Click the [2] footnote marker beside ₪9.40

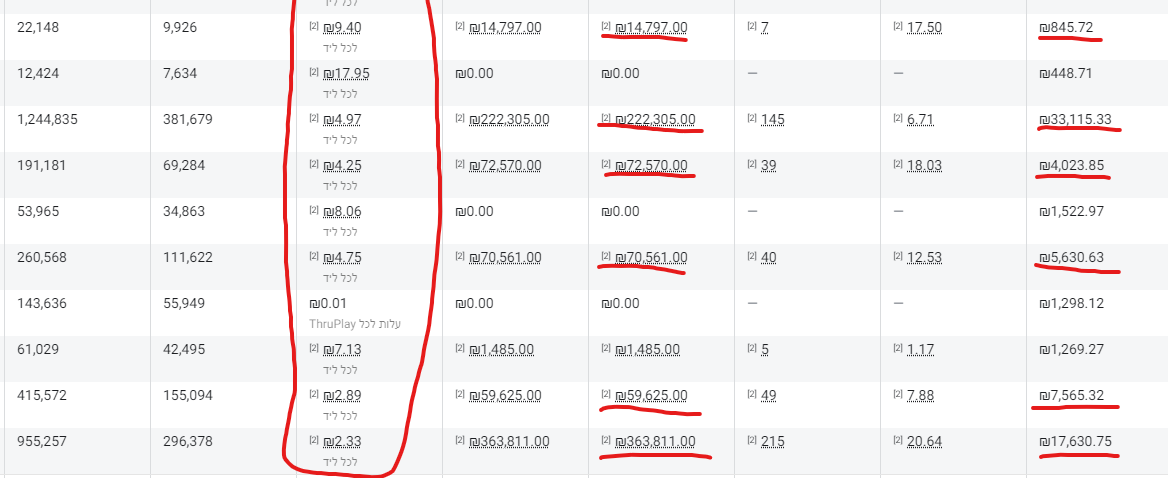[x=314, y=27]
